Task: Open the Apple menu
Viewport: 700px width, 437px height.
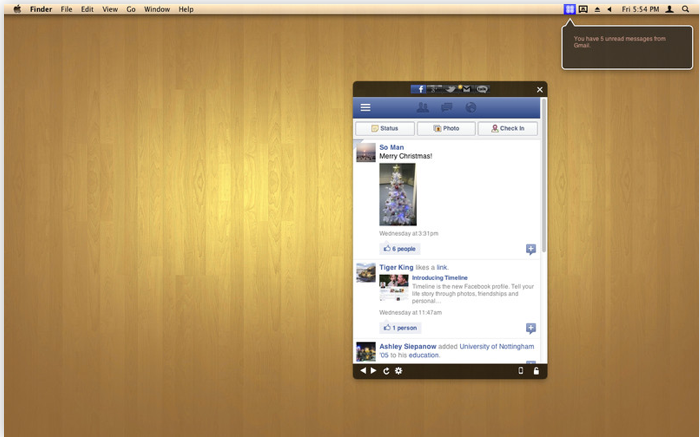Action: tap(17, 9)
